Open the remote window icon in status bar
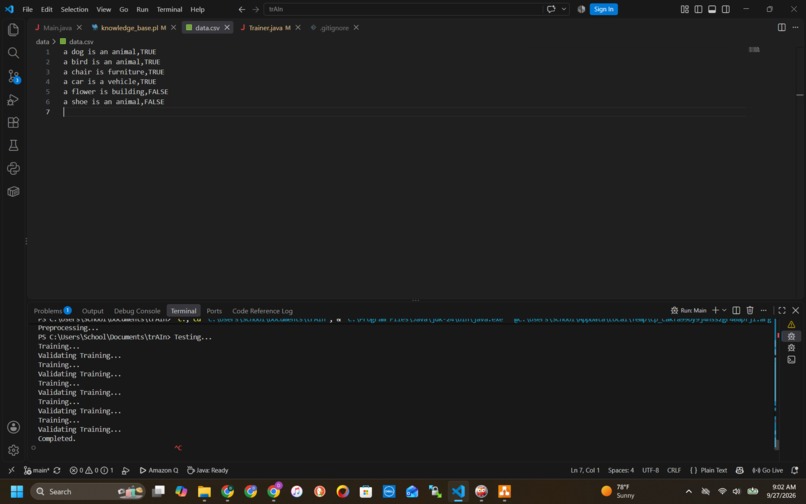806x504 pixels. tap(11, 470)
